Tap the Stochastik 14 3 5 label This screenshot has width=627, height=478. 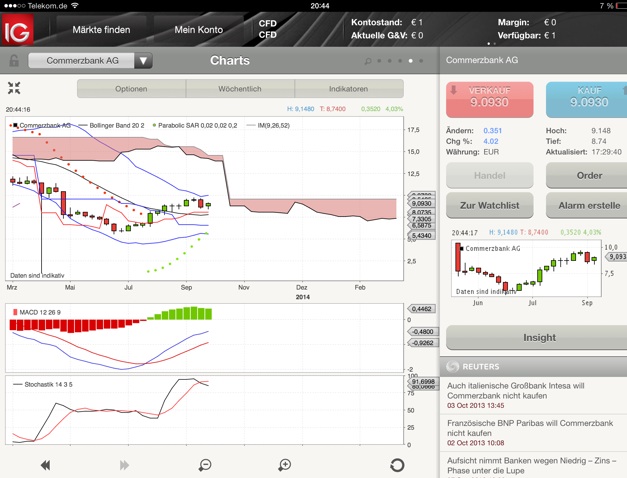coord(43,384)
